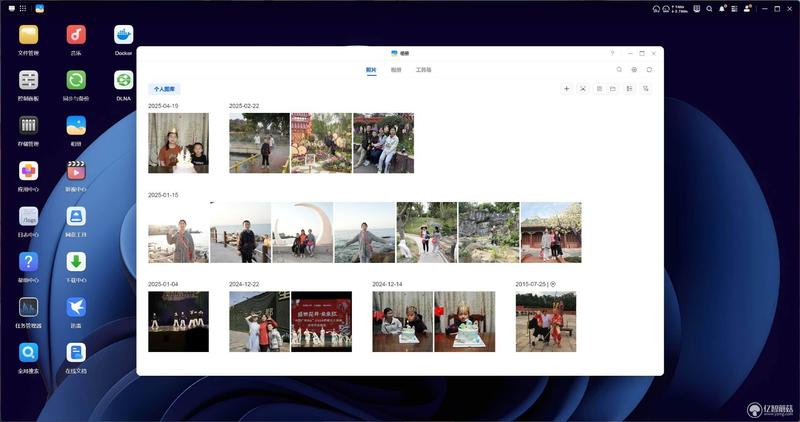Open first 2025-01-15 seaside woman photo
The image size is (800, 422).
point(179,232)
